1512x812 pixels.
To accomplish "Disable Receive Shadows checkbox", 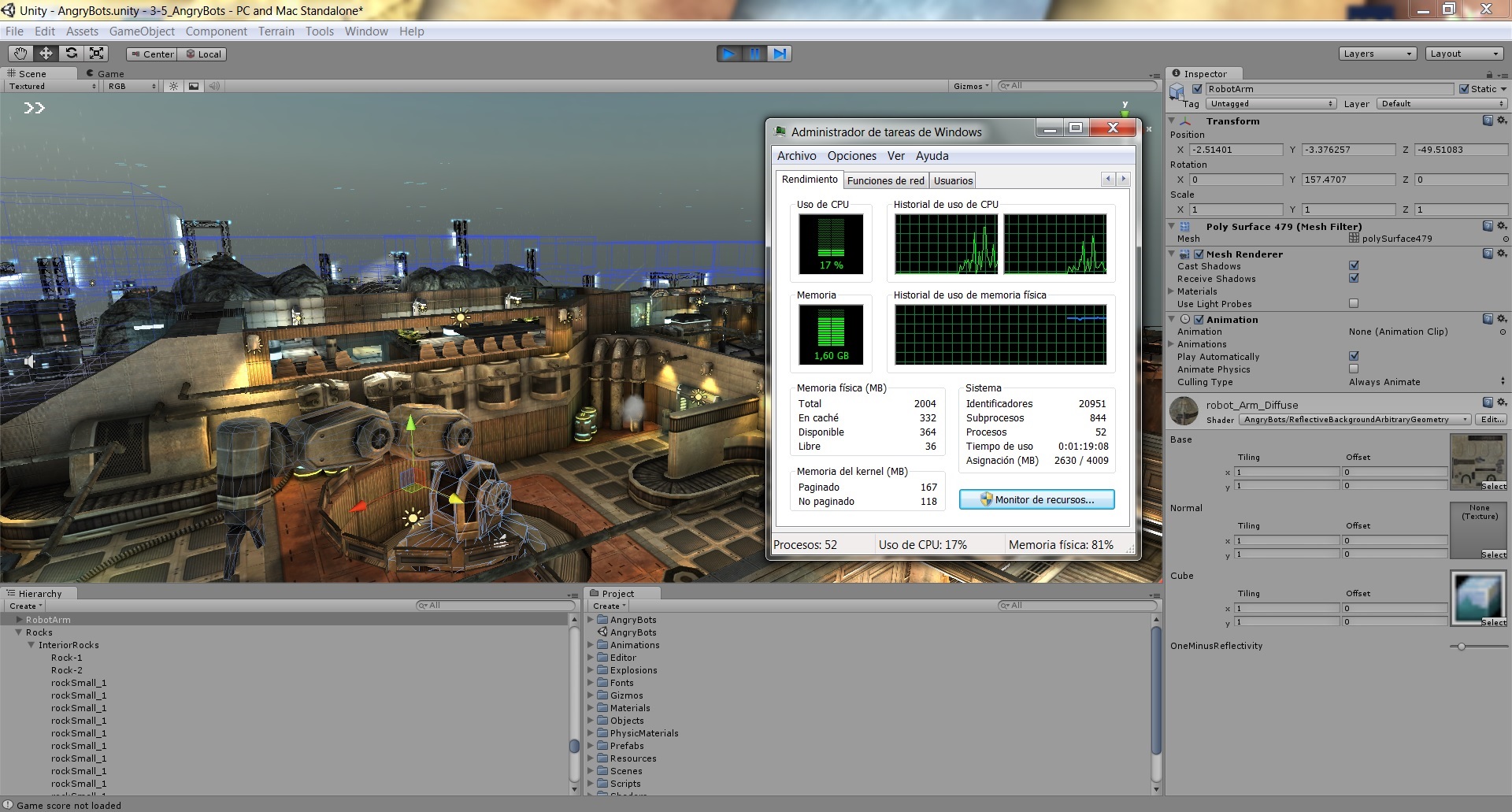I will [x=1354, y=278].
